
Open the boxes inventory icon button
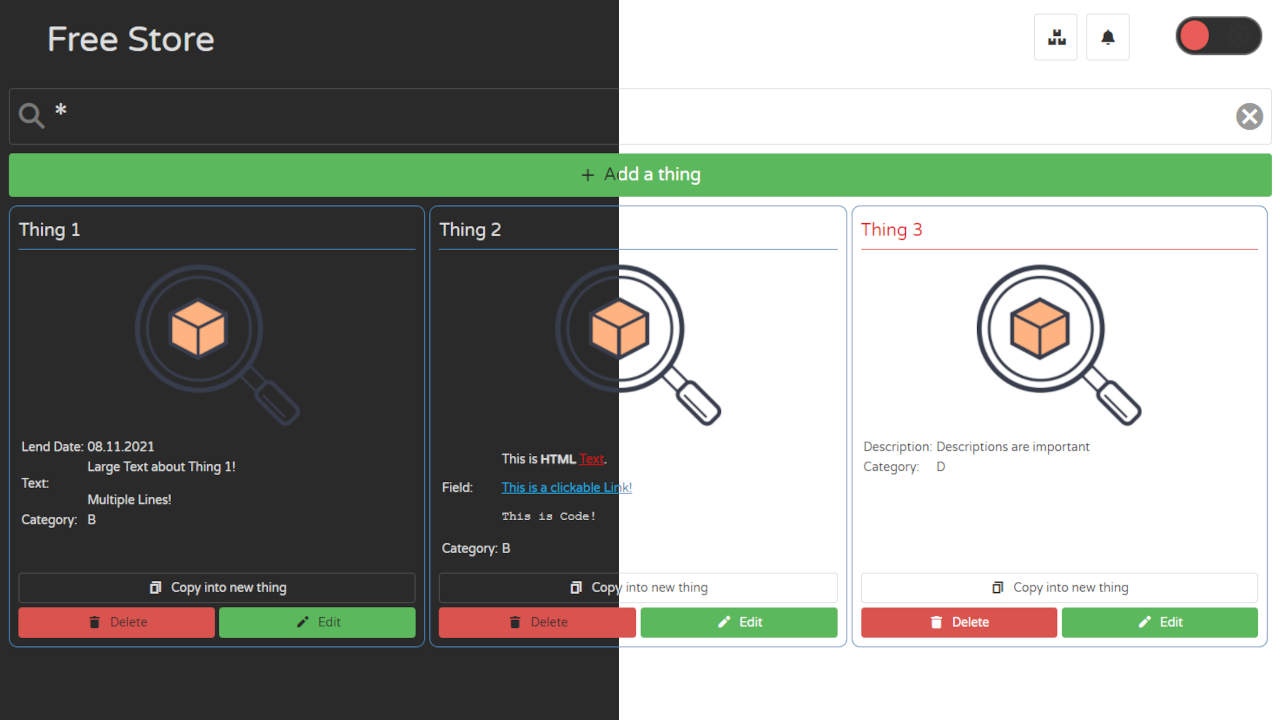pyautogui.click(x=1056, y=37)
